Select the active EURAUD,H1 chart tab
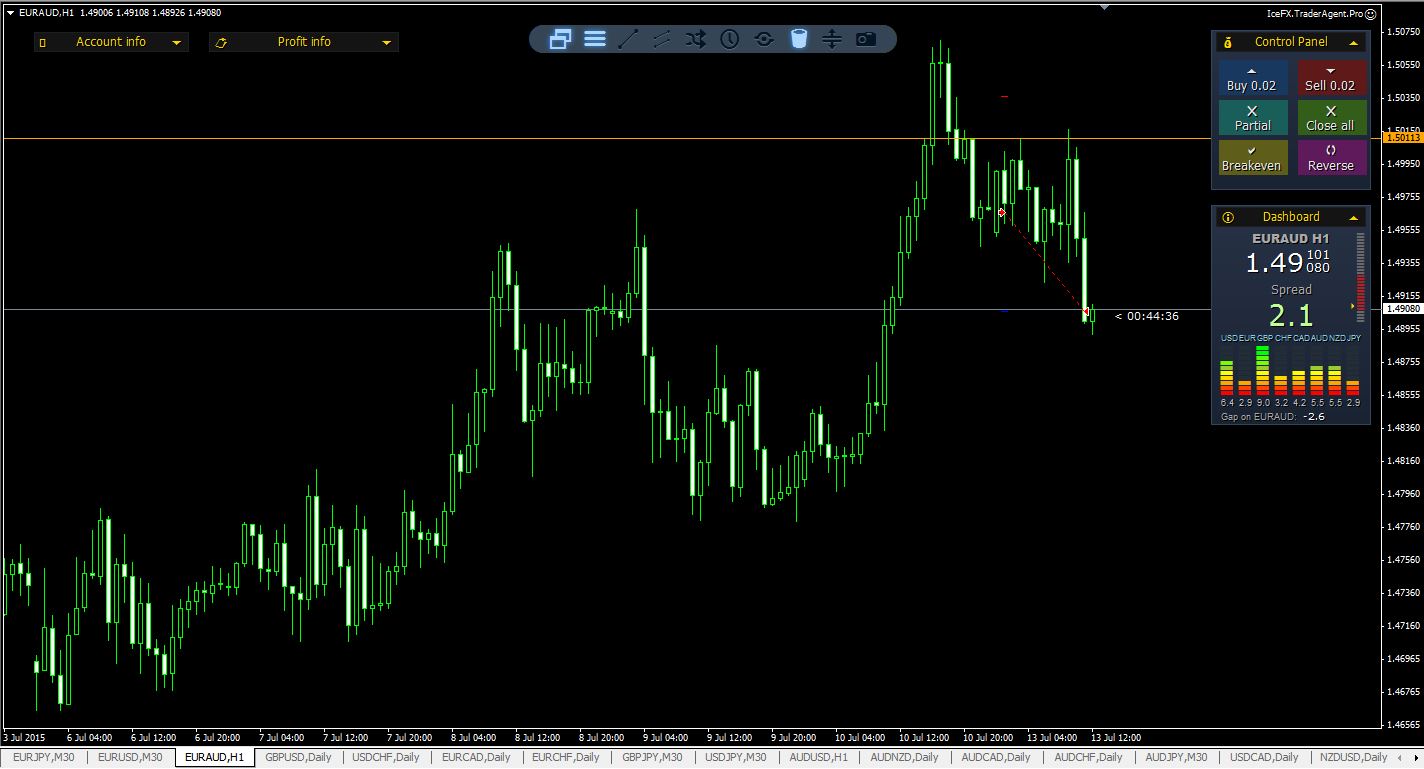 (x=215, y=757)
